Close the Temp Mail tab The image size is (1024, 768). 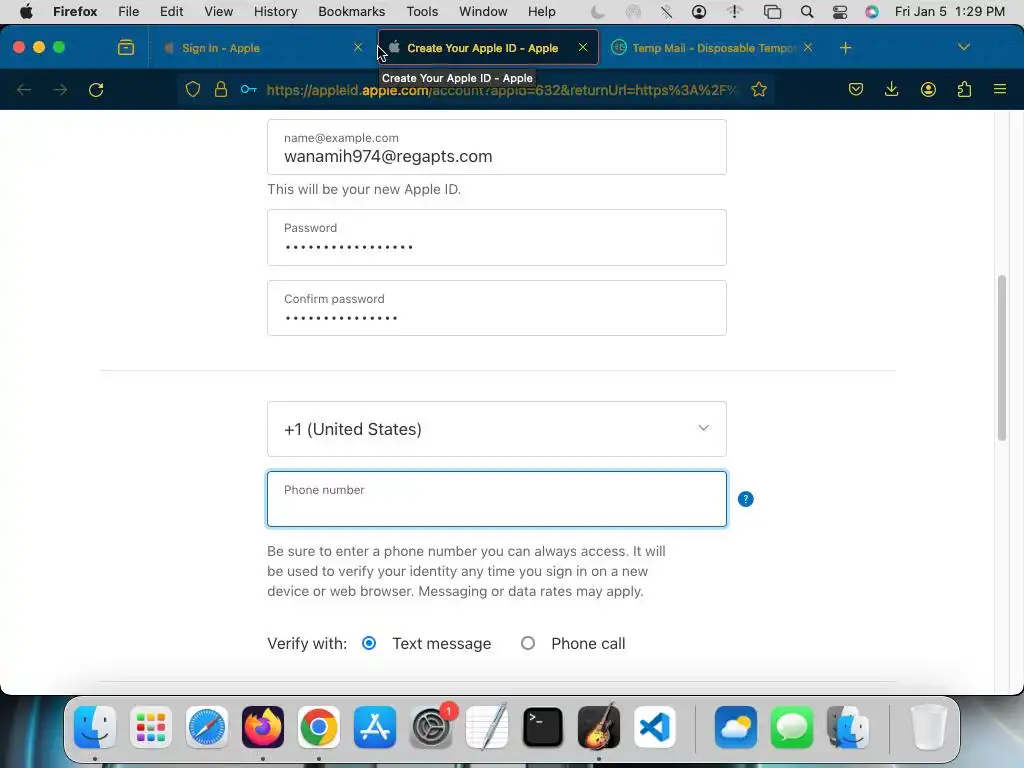[x=808, y=47]
